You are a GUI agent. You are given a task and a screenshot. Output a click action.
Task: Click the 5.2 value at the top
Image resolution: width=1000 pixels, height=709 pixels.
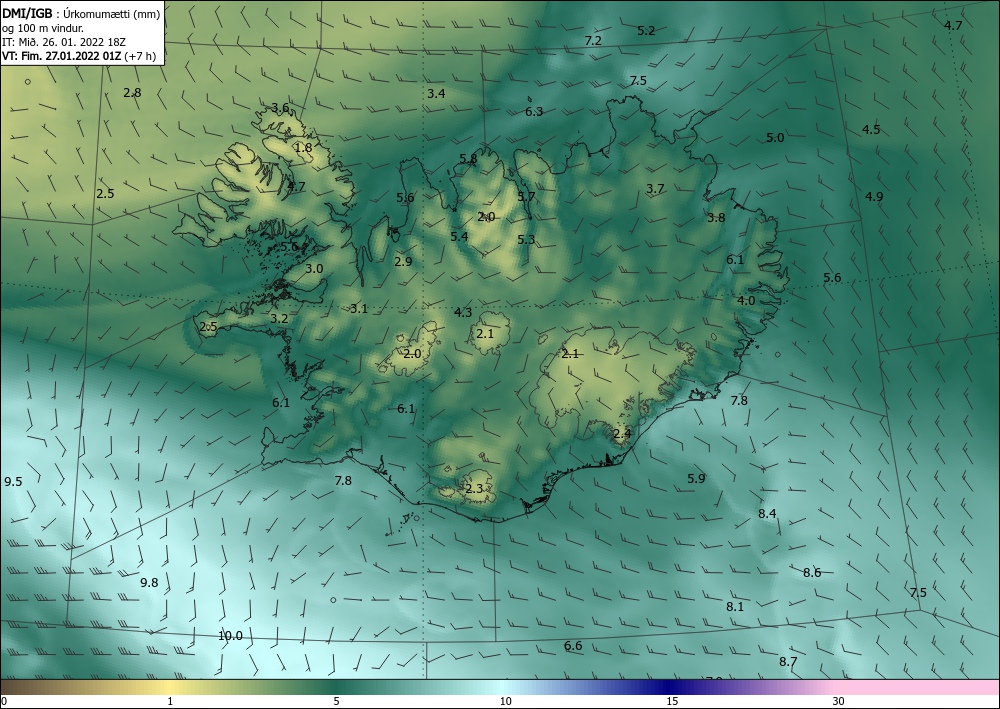[646, 31]
